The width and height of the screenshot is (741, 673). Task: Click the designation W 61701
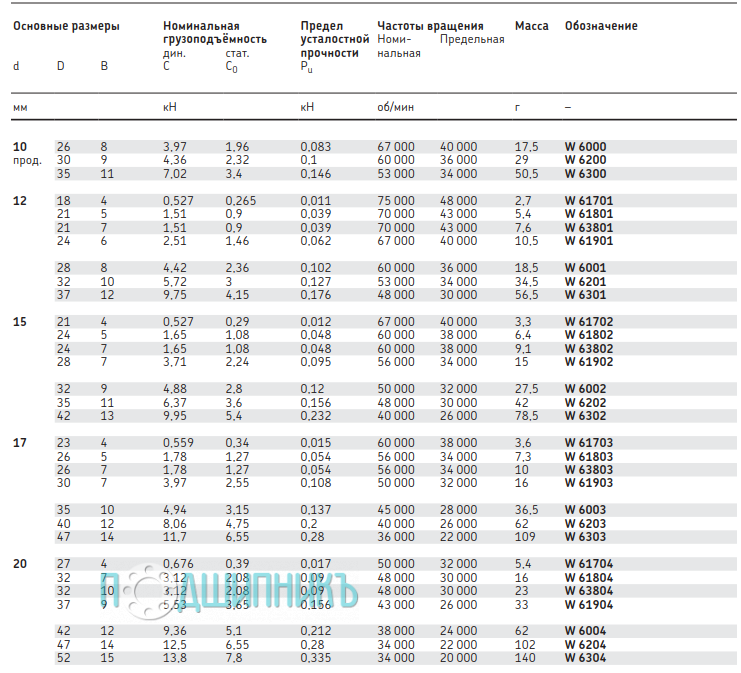pyautogui.click(x=589, y=201)
